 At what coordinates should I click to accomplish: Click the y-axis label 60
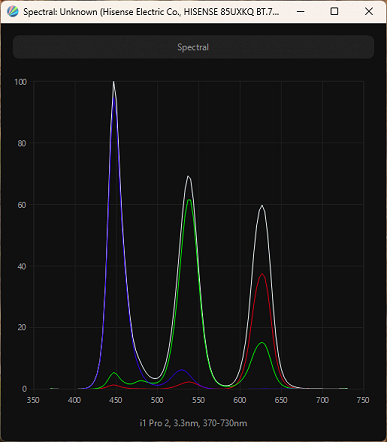click(x=22, y=205)
